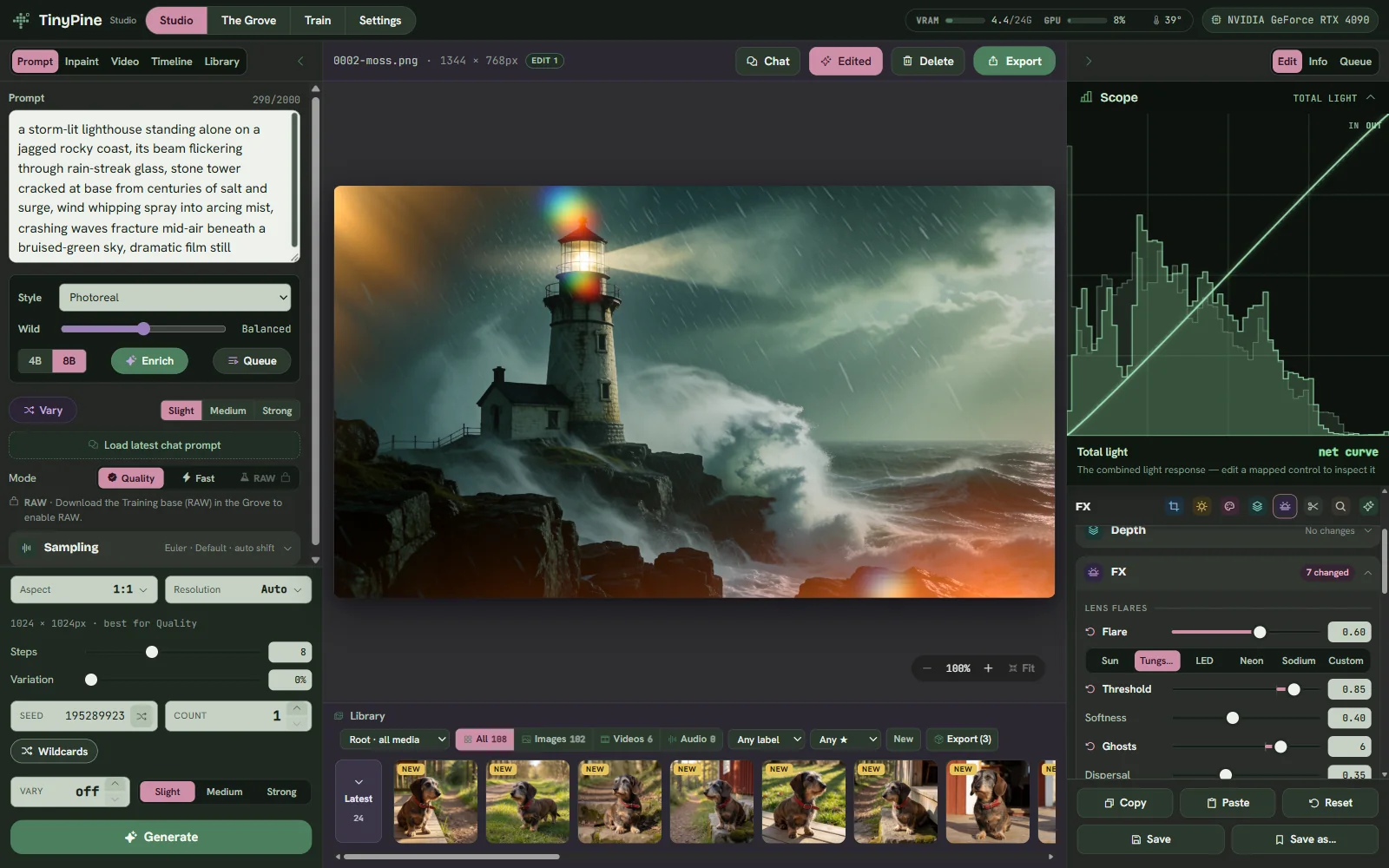Open the sun light adjustment icon

(1201, 506)
